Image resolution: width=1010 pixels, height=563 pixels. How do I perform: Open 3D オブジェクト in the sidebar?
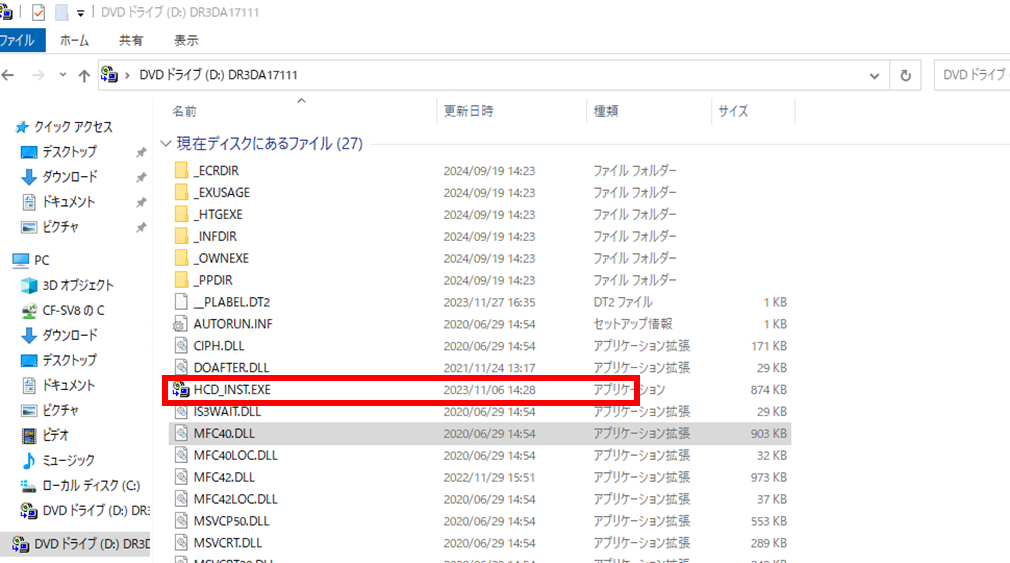[77, 285]
